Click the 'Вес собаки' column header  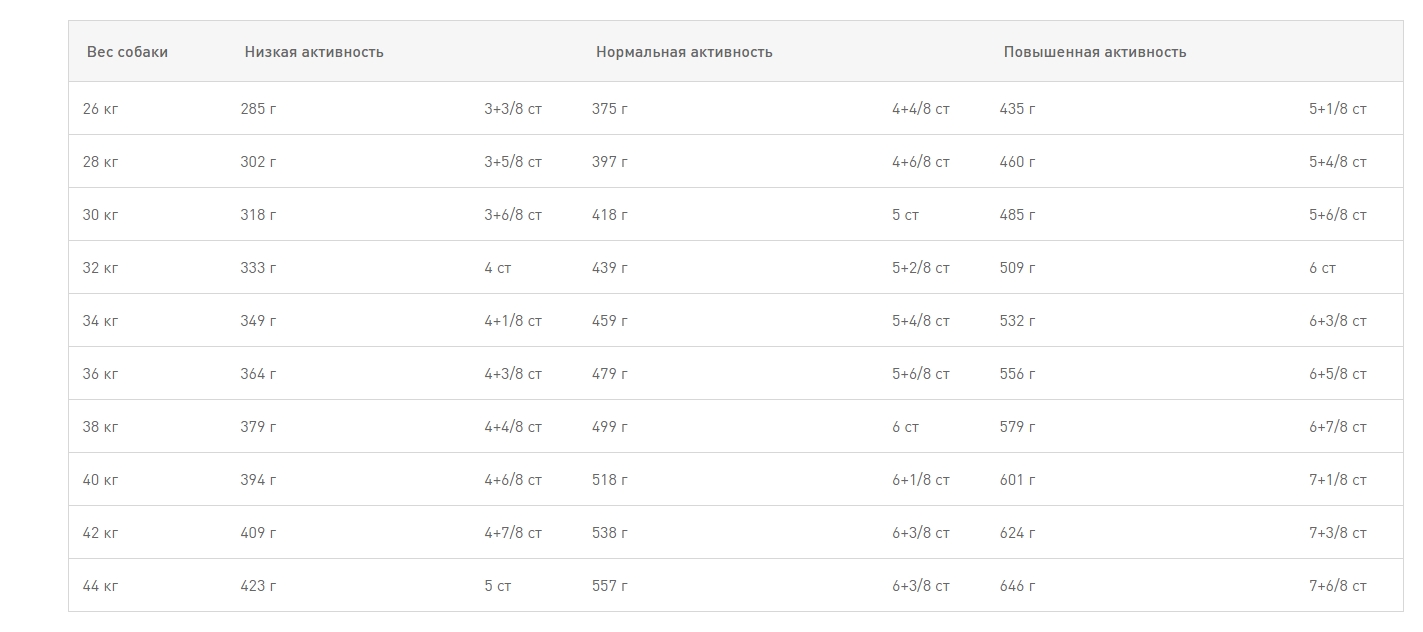coord(127,52)
